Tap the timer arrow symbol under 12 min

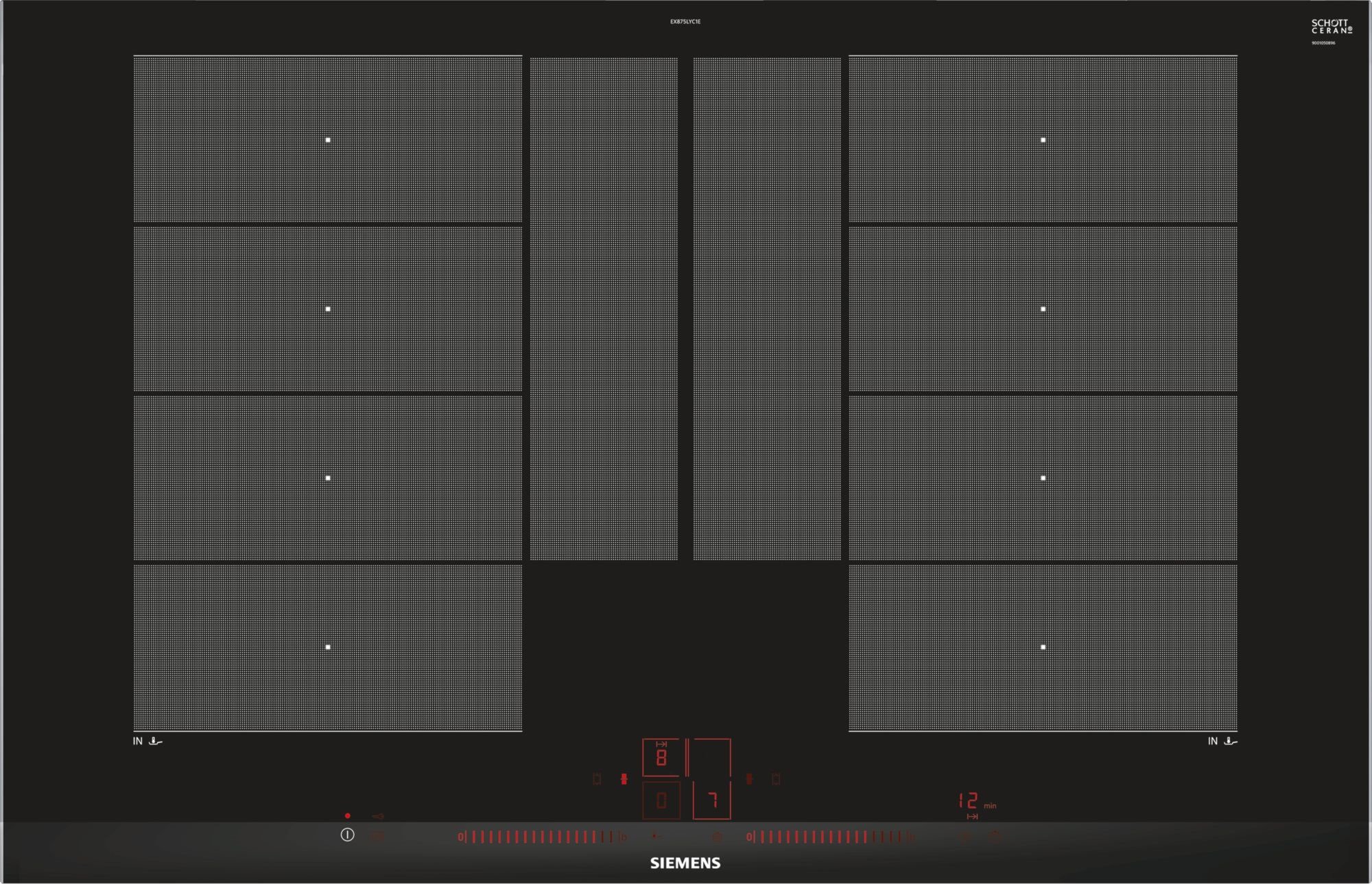pyautogui.click(x=972, y=817)
